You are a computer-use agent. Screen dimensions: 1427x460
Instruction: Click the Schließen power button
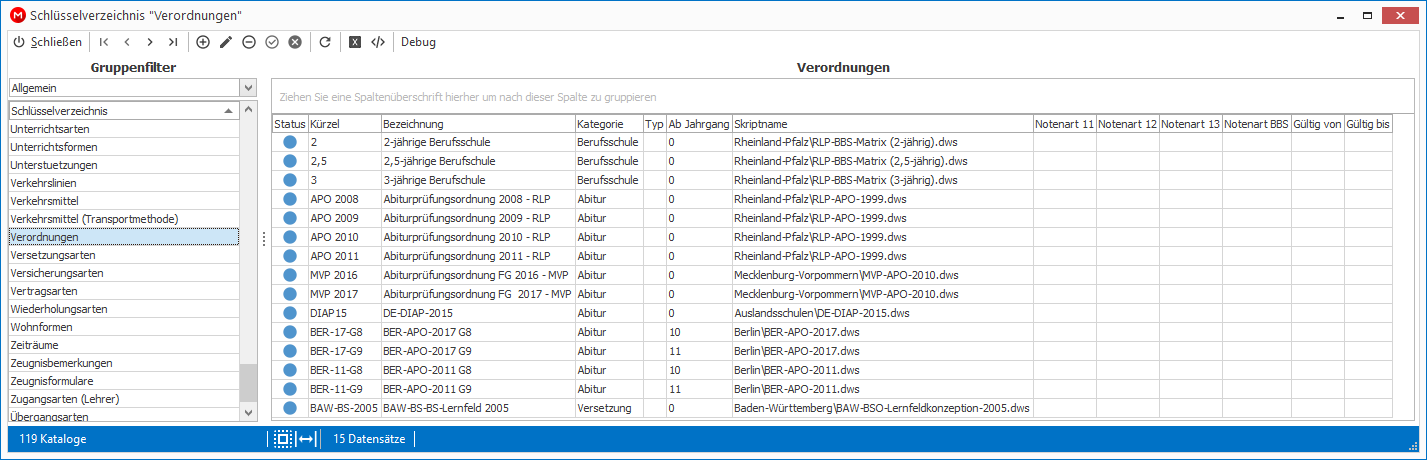(x=47, y=42)
